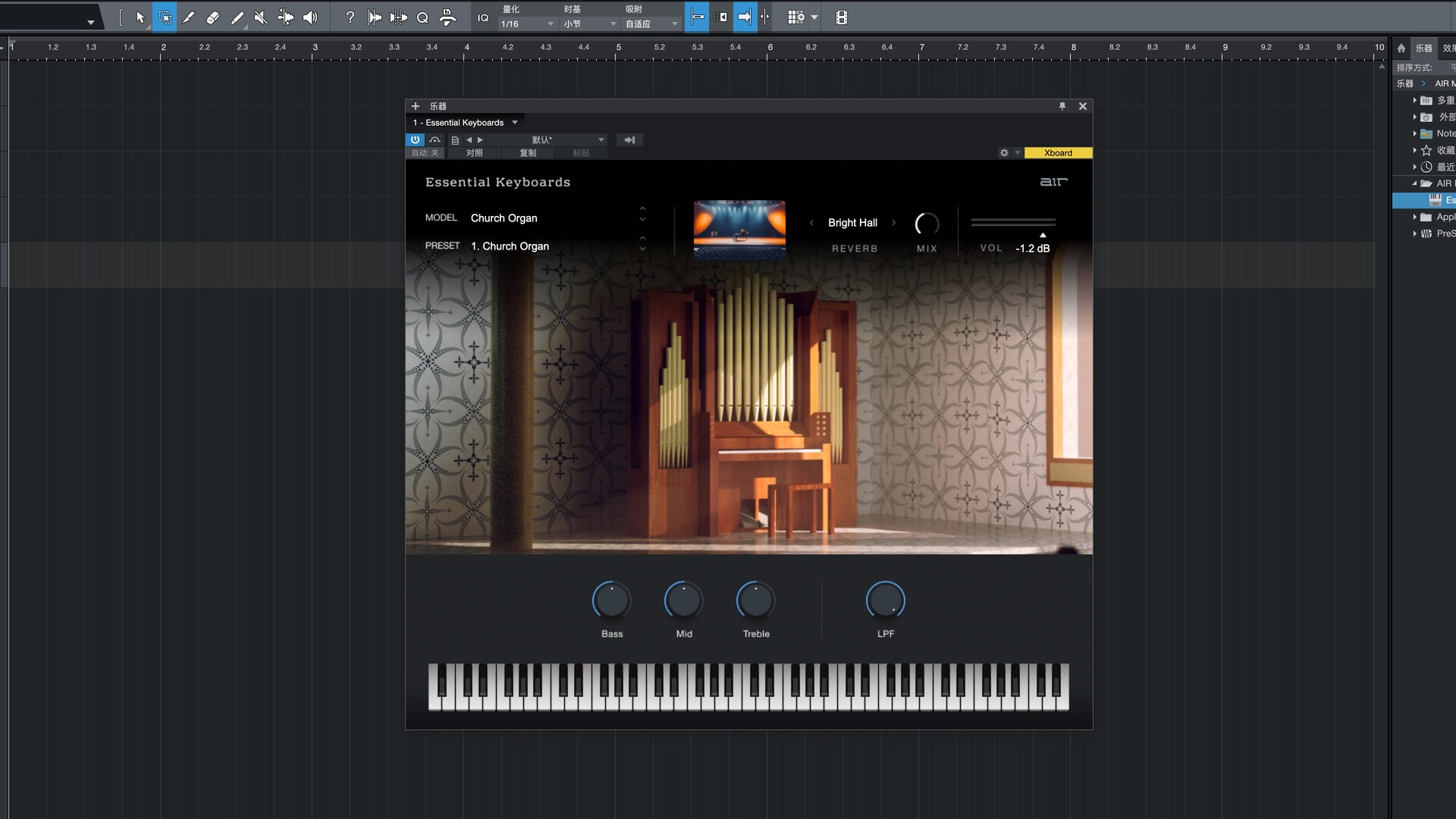Open the video player film icon

click(x=841, y=17)
